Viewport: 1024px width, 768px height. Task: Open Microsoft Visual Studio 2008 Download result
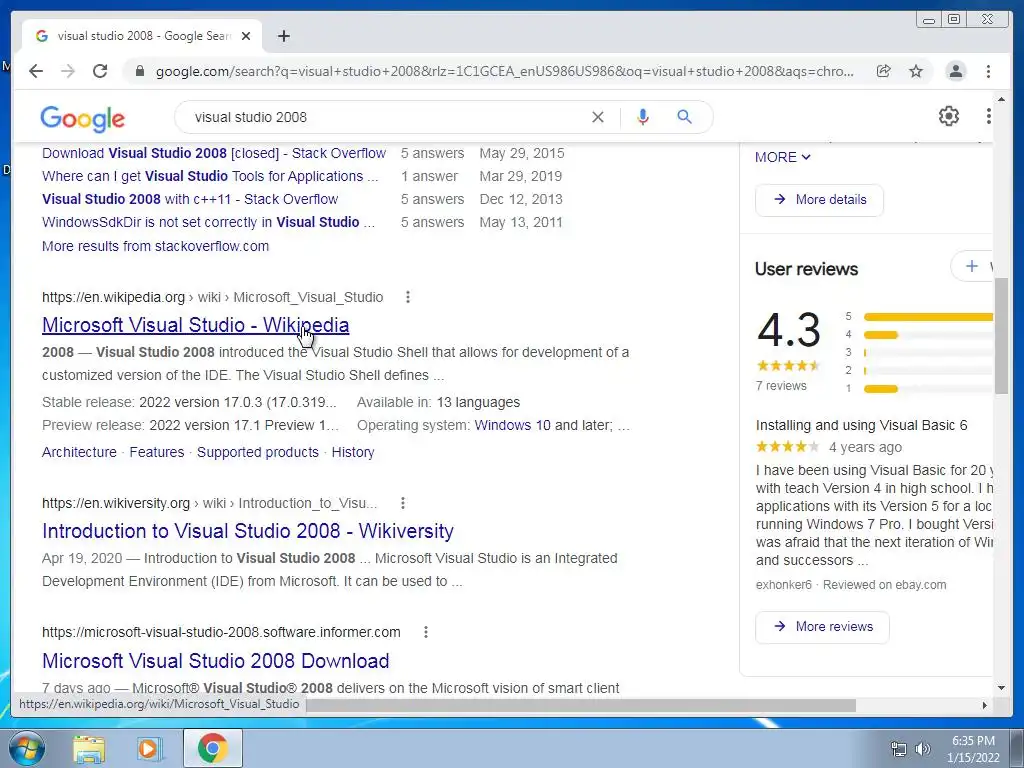coord(216,661)
